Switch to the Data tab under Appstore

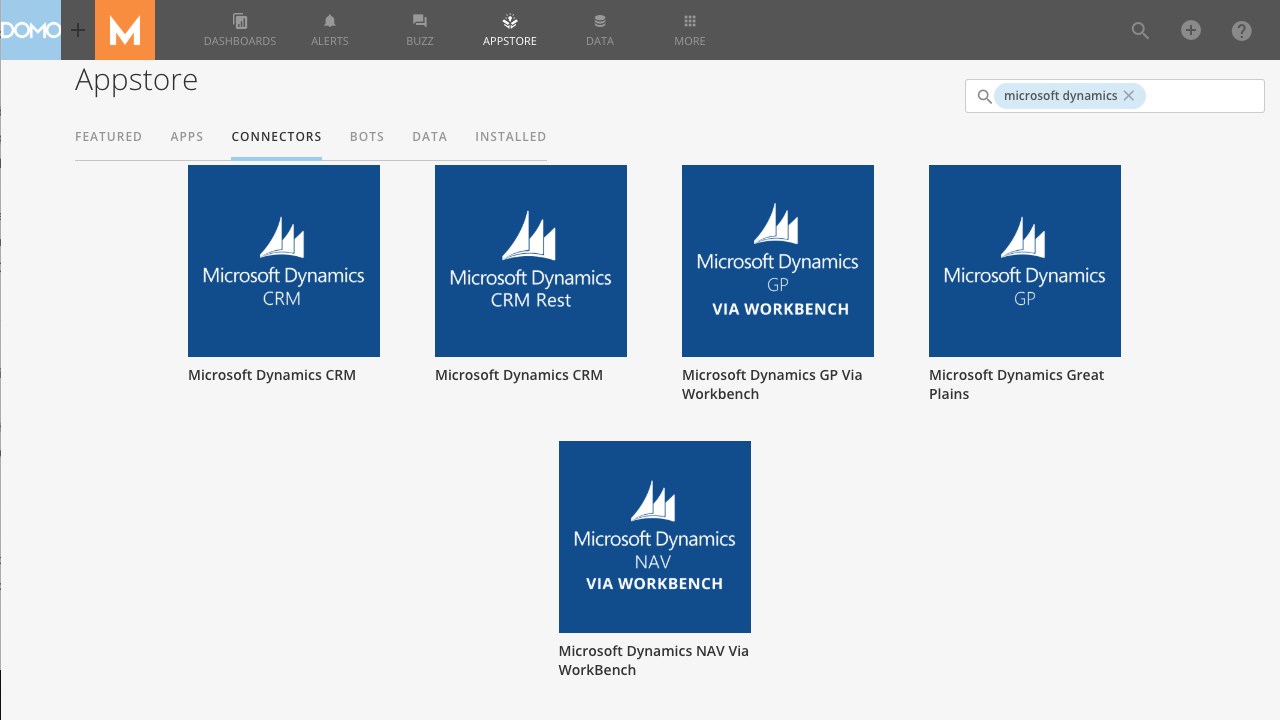click(x=429, y=137)
